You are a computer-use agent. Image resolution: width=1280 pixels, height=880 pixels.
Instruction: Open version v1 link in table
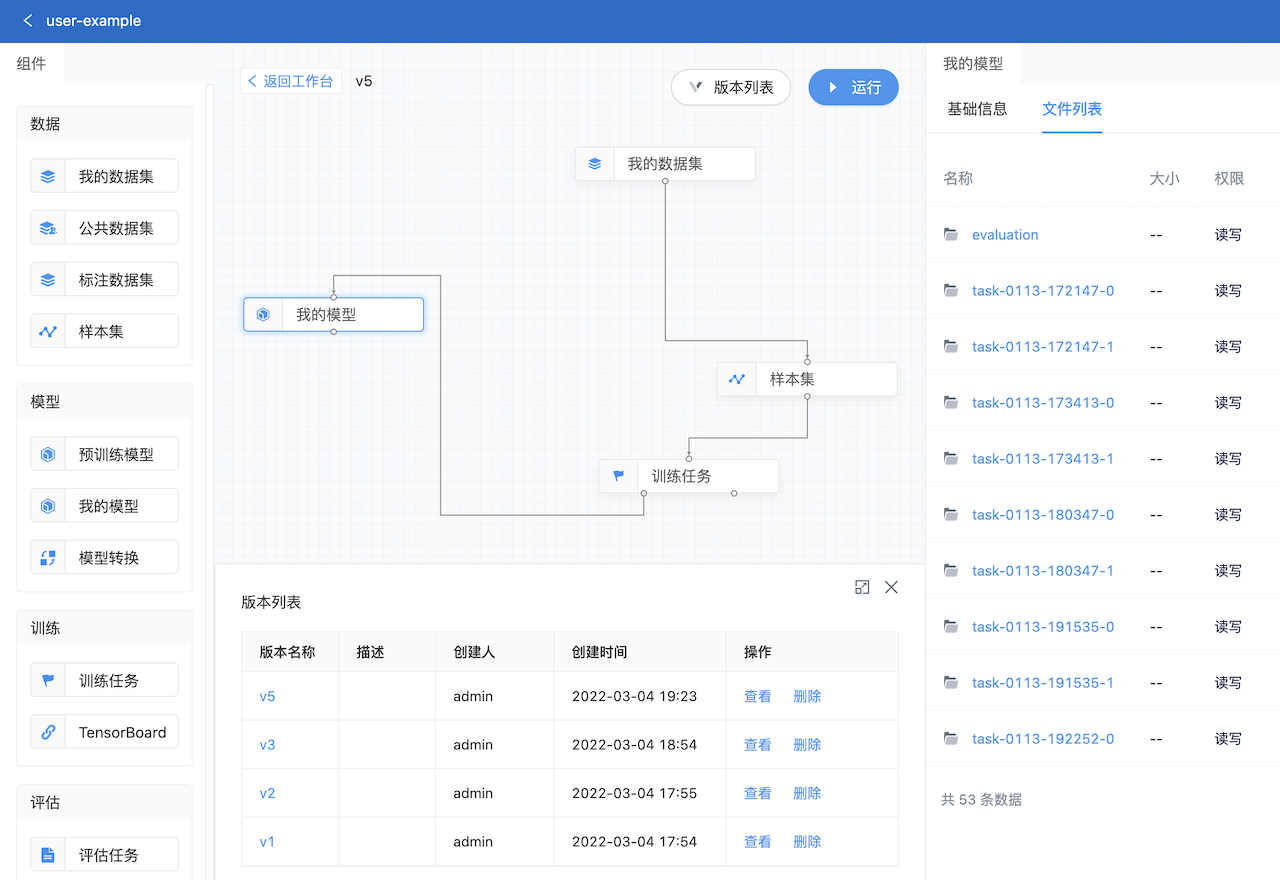pyautogui.click(x=267, y=842)
